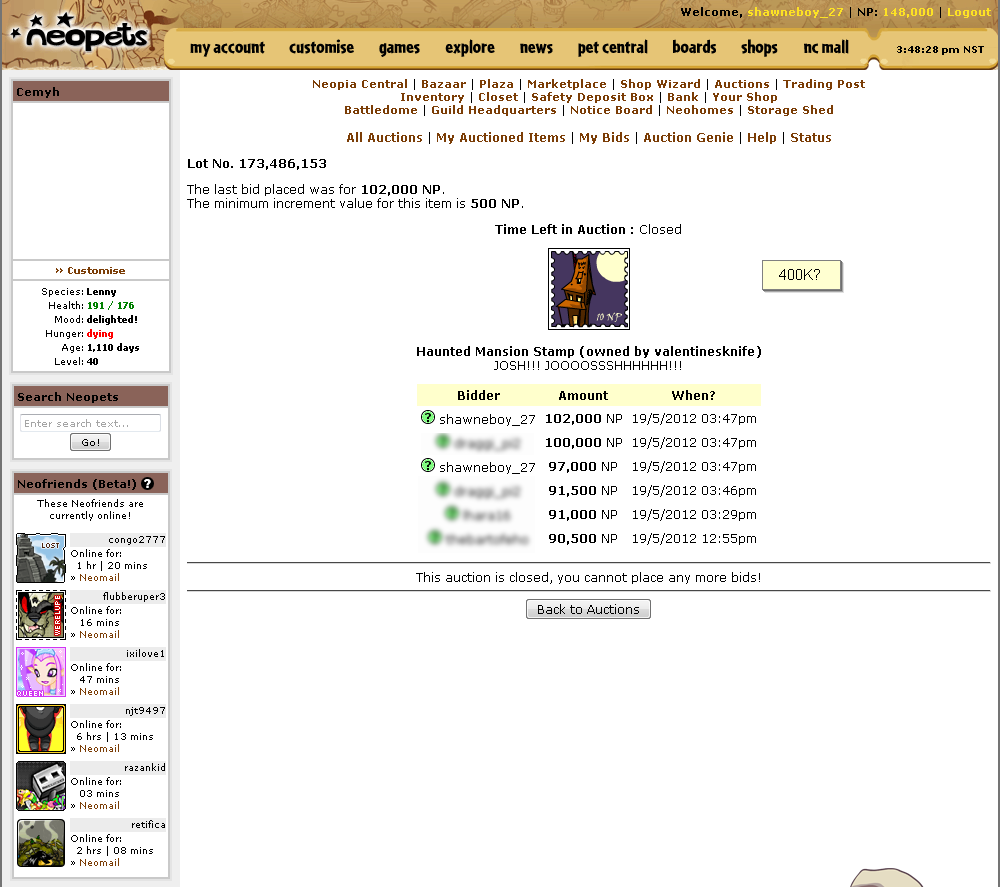Screen dimensions: 1000x887
Task: Open Guild Headquarters
Action: tap(494, 110)
